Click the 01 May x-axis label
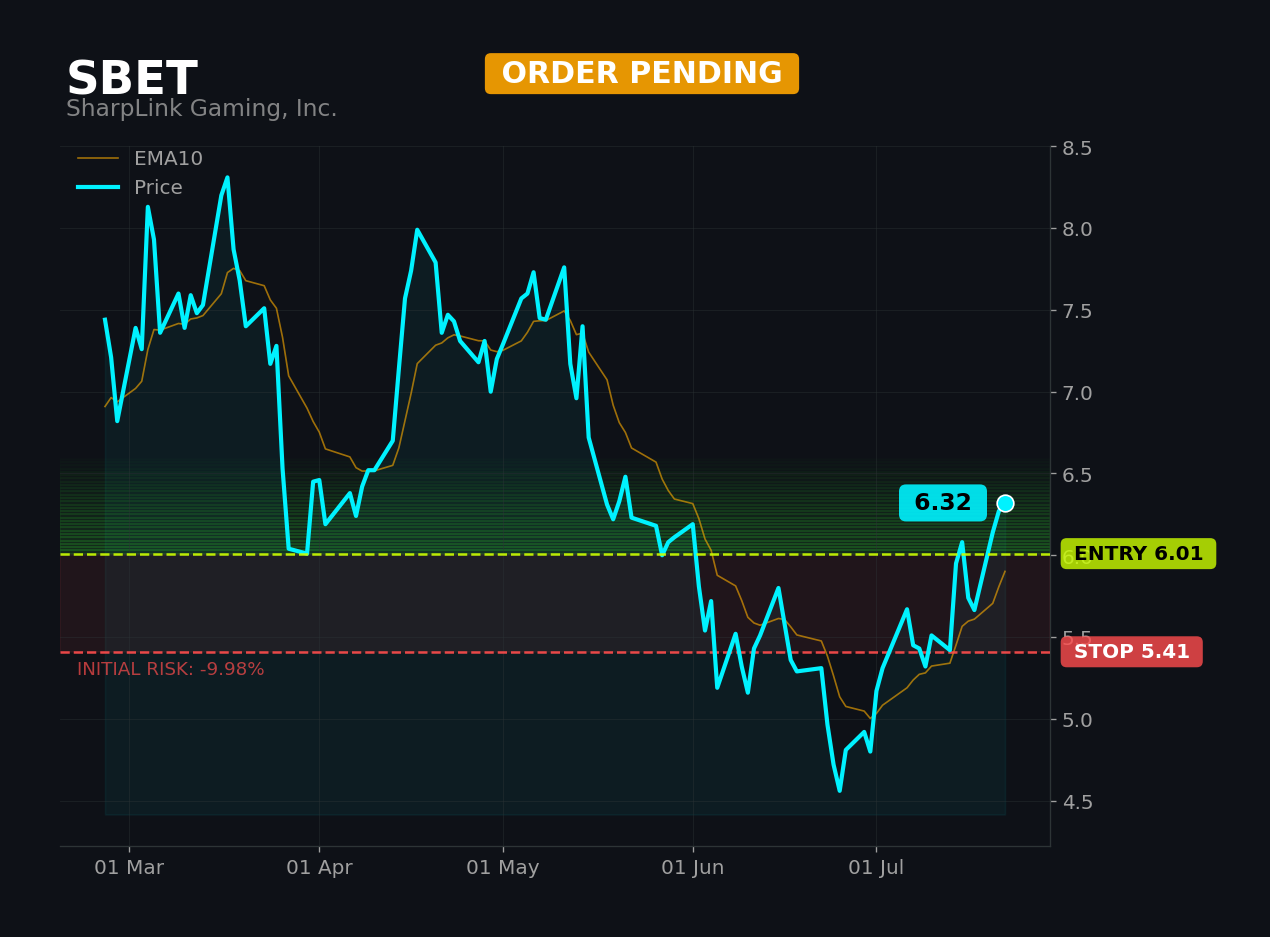The height and width of the screenshot is (937, 1270). pos(503,868)
